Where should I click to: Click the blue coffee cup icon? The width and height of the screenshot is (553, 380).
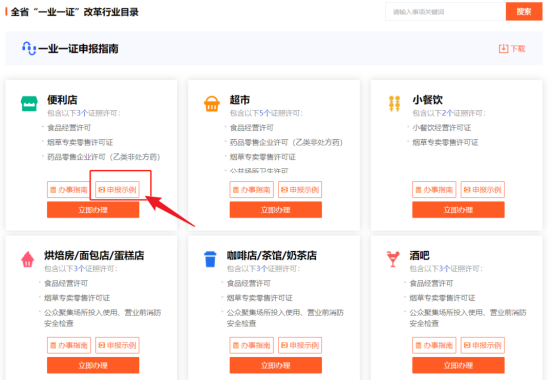[x=210, y=259]
